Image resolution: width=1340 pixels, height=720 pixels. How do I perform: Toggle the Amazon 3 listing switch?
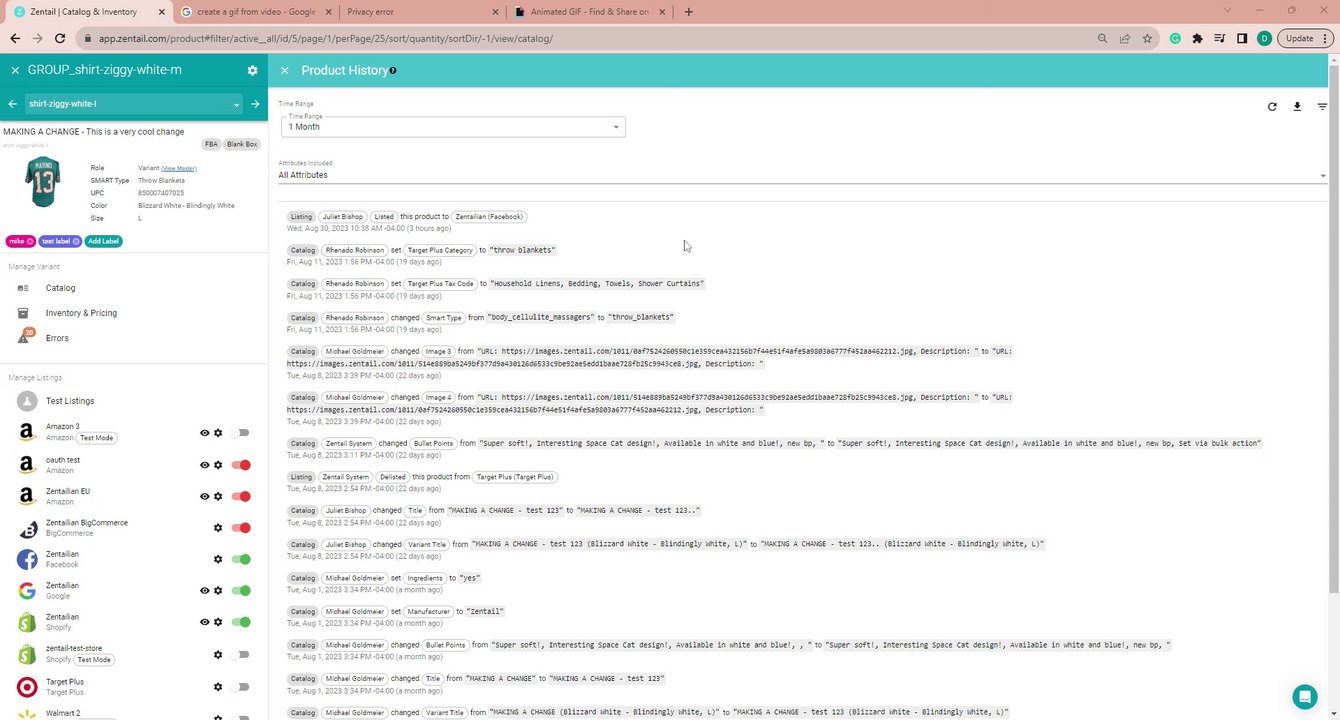240,433
